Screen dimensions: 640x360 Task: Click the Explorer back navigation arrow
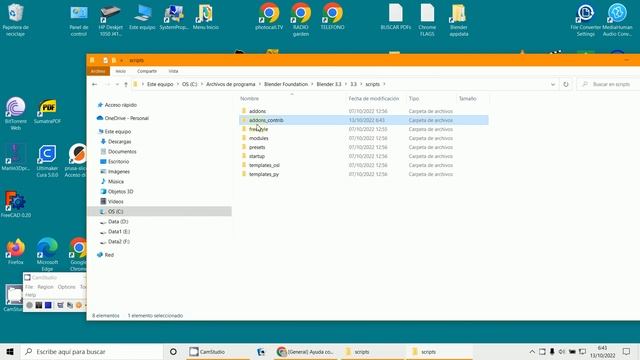click(94, 84)
